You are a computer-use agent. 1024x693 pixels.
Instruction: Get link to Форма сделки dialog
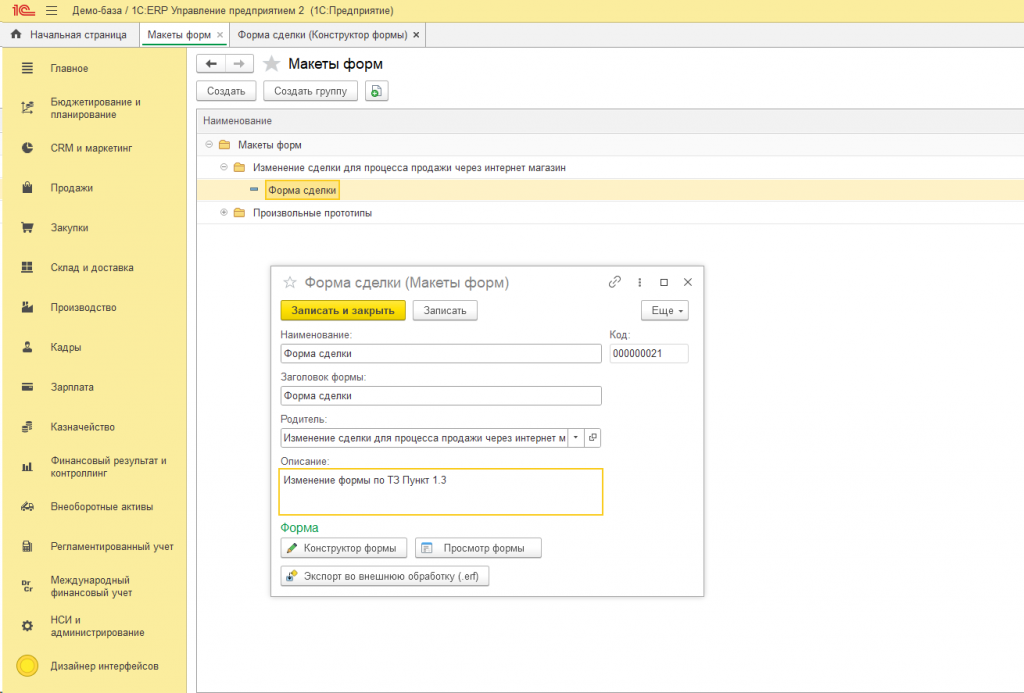click(x=615, y=282)
